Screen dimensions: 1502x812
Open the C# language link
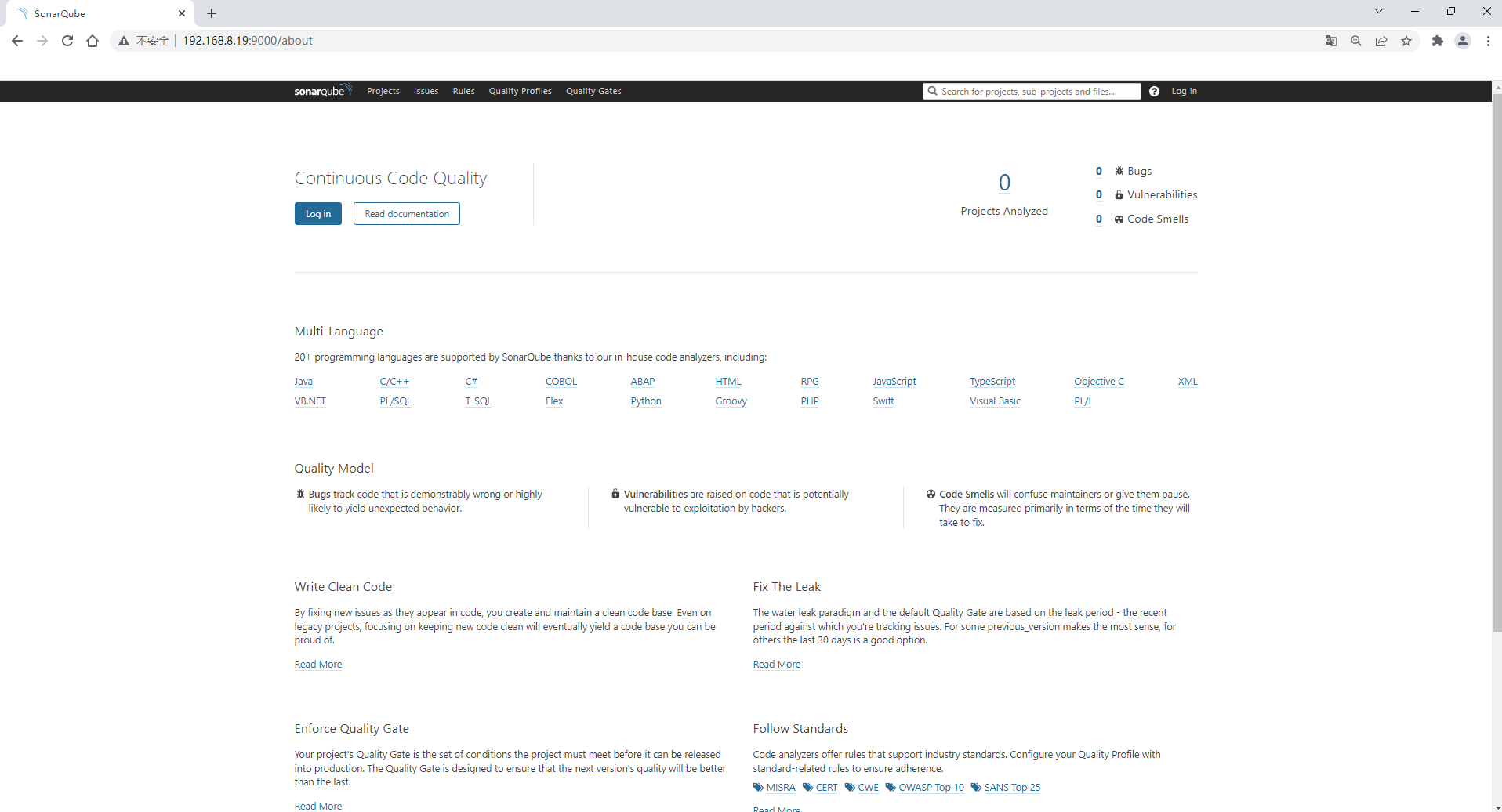pos(471,382)
